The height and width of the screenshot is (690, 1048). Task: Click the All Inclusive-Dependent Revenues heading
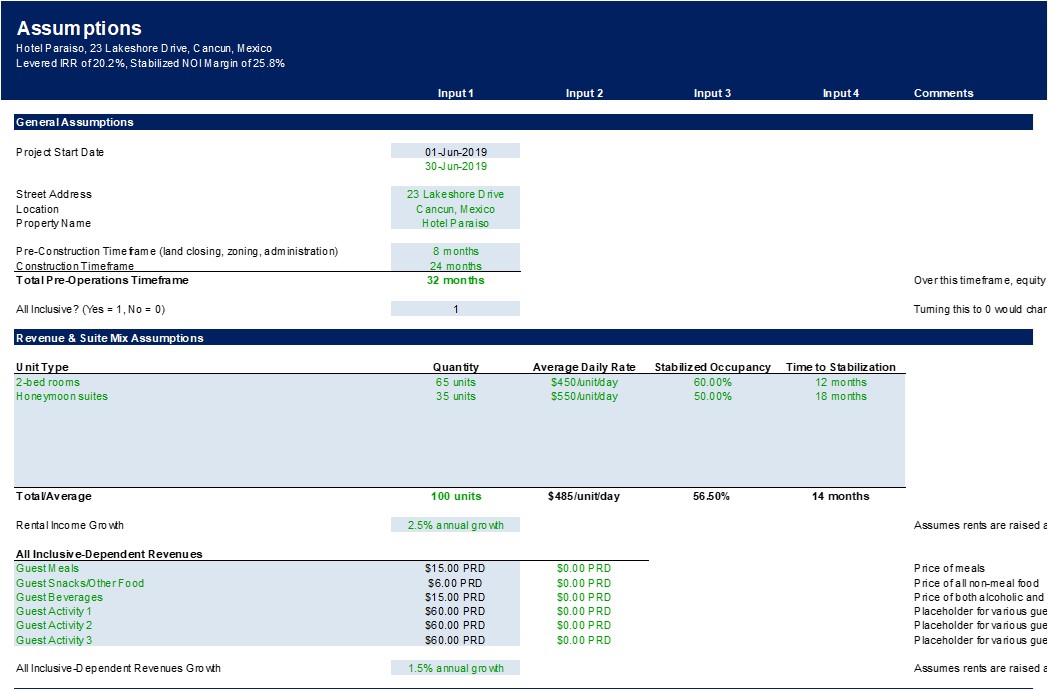pos(109,554)
